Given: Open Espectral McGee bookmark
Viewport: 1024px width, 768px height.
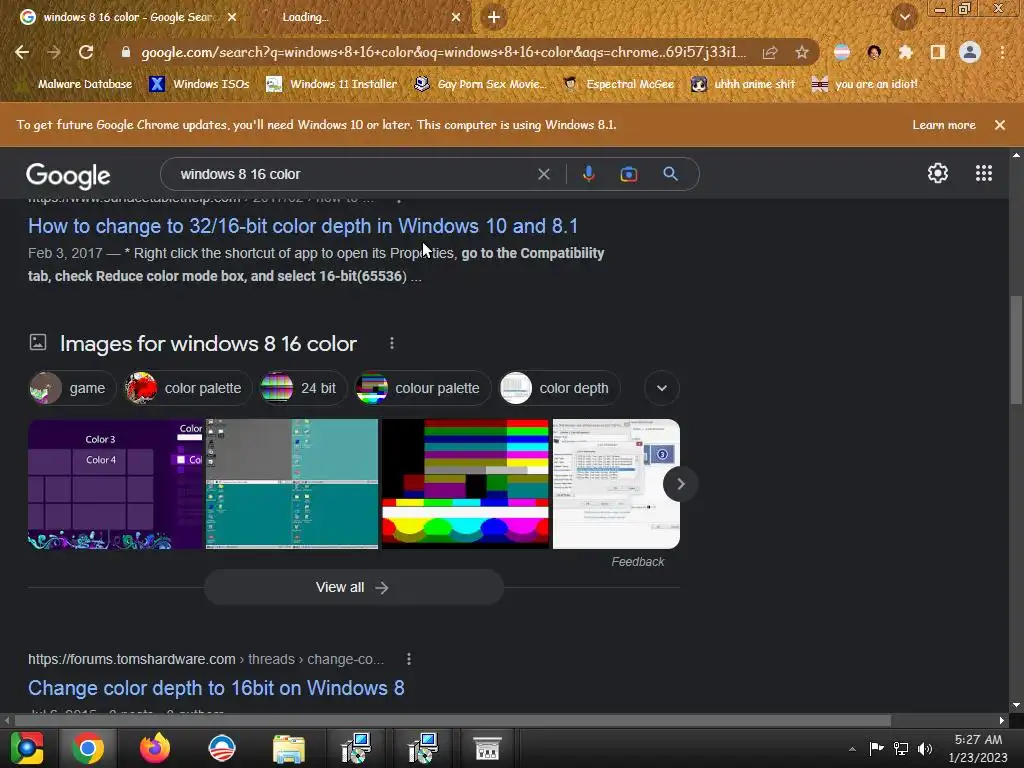Looking at the screenshot, I should 618,84.
